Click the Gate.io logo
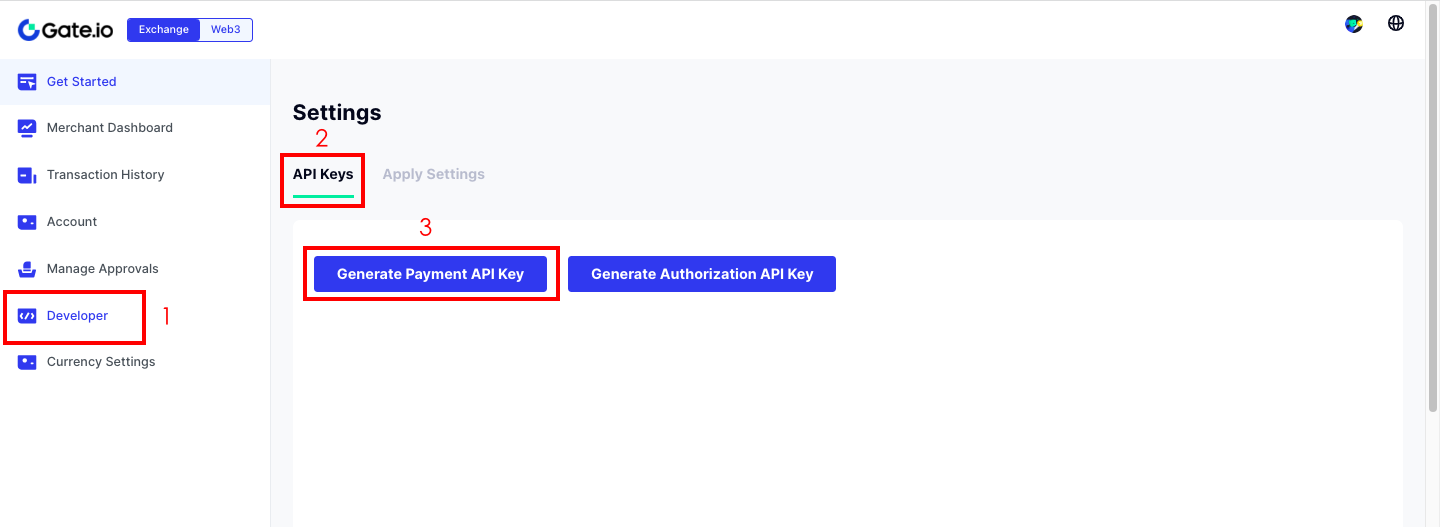Image resolution: width=1440 pixels, height=527 pixels. [66, 30]
